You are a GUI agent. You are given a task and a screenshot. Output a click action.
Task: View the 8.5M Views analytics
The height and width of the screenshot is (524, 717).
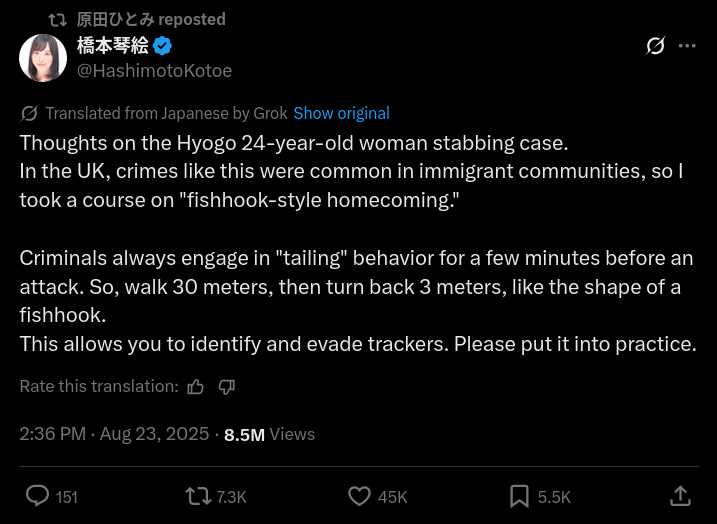(269, 434)
